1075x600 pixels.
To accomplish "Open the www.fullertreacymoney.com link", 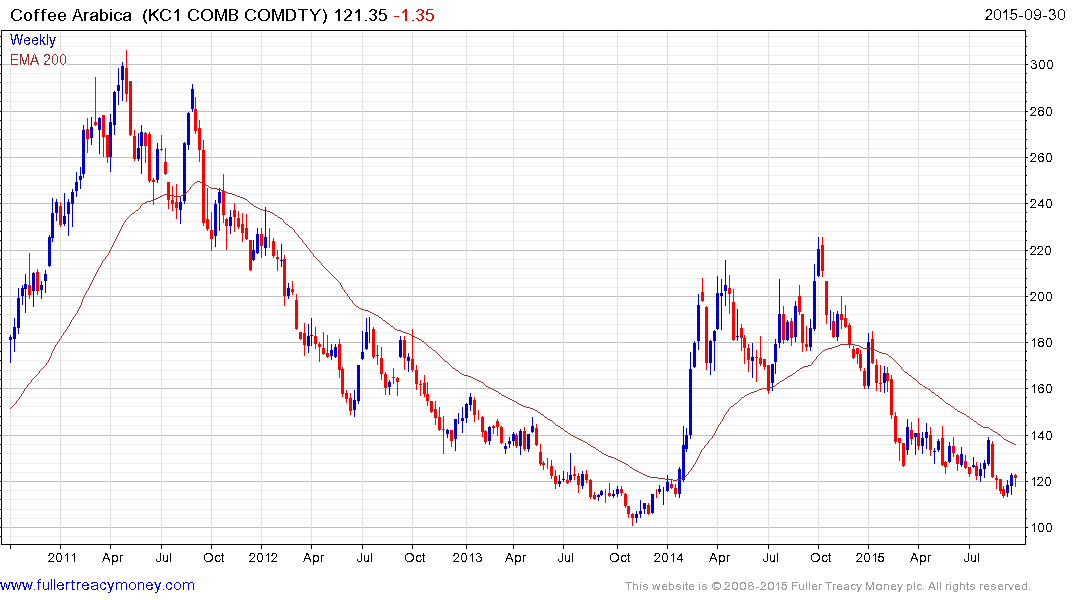I will 97,585.
